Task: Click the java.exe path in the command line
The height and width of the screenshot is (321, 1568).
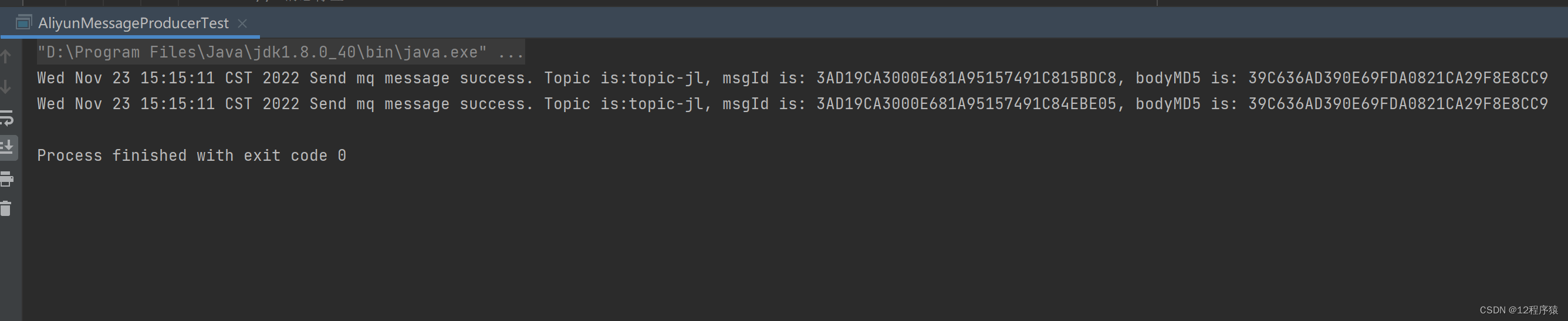Action: click(262, 52)
